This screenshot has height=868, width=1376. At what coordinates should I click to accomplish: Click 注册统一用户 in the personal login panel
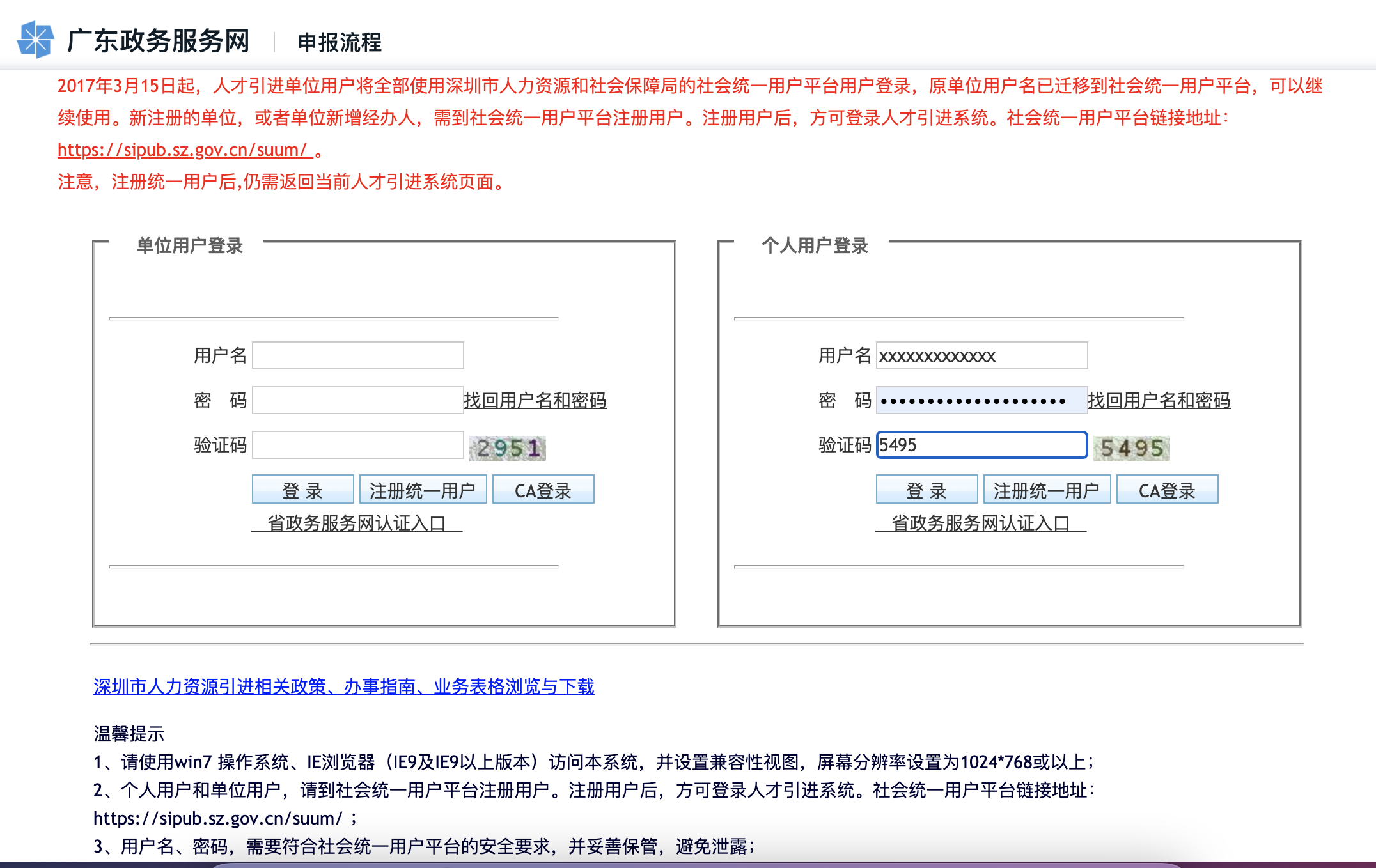(x=1047, y=489)
